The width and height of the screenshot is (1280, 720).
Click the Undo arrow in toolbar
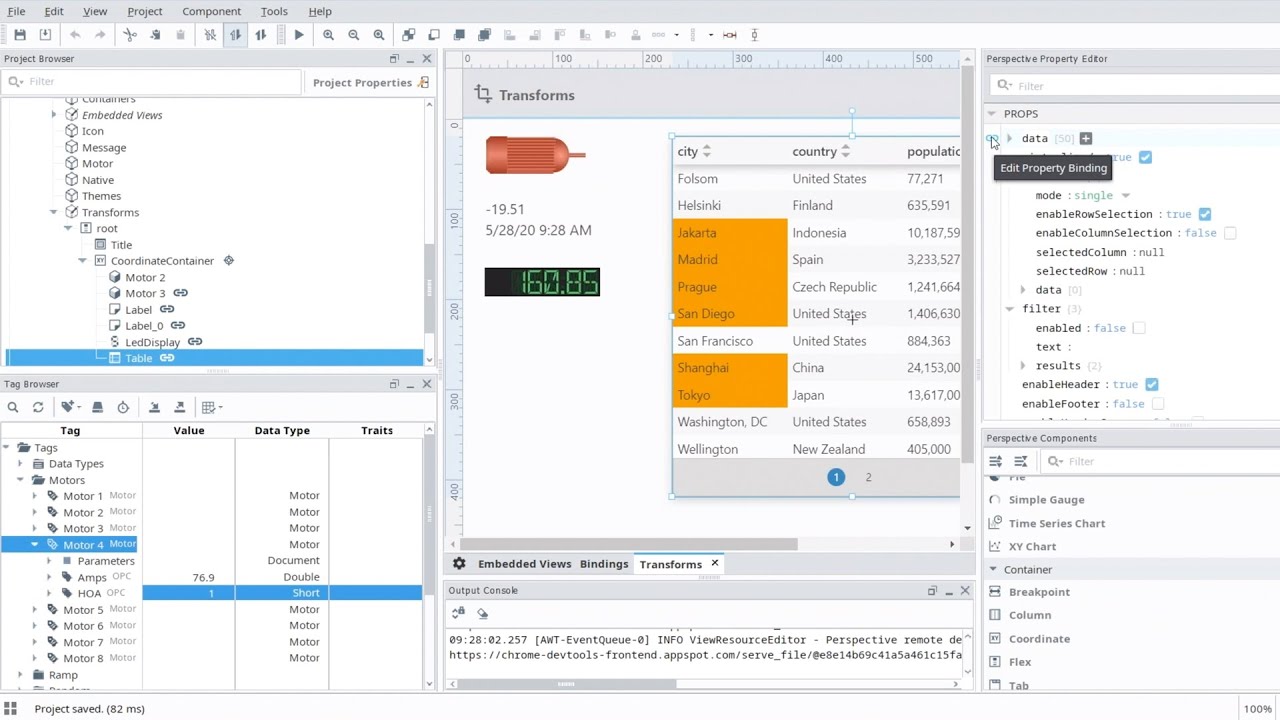[x=75, y=35]
